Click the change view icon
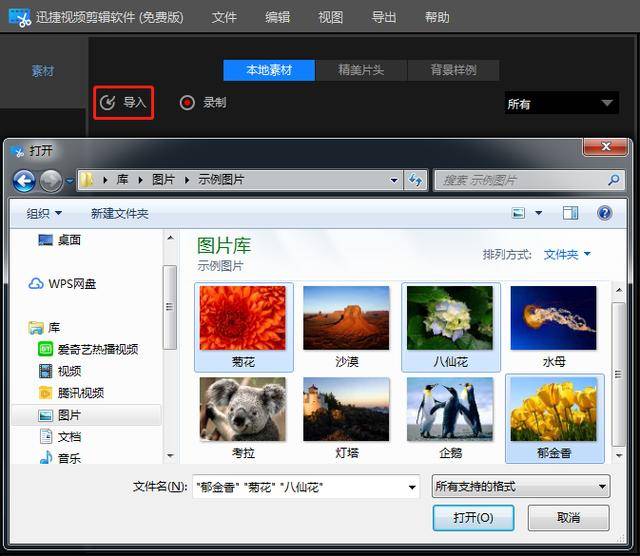Viewport: 640px width, 556px height. [518, 213]
